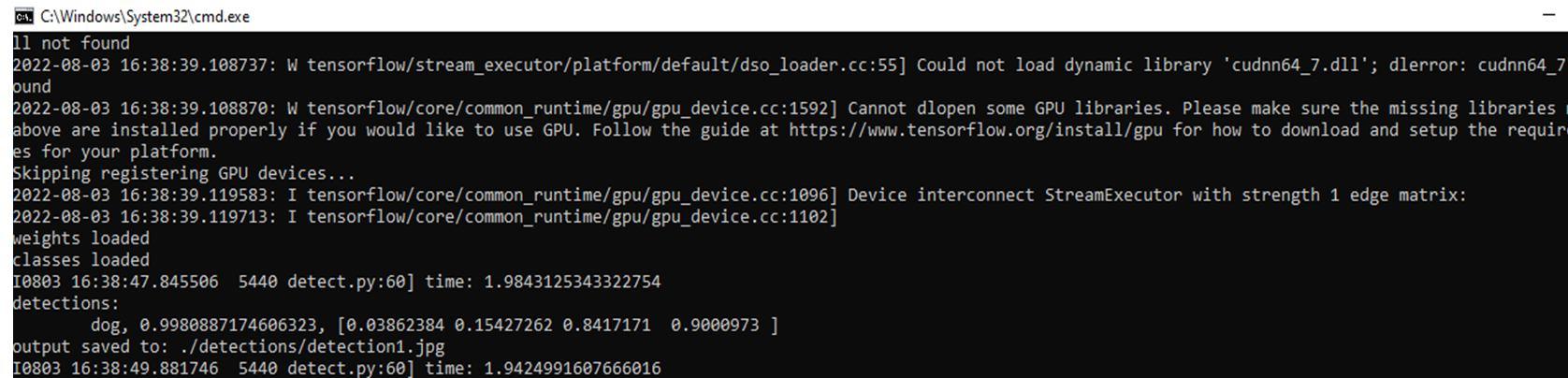This screenshot has height=378, width=1568.
Task: Click the C:\Windows\System32\cmd.exe title bar text
Action: point(145,16)
